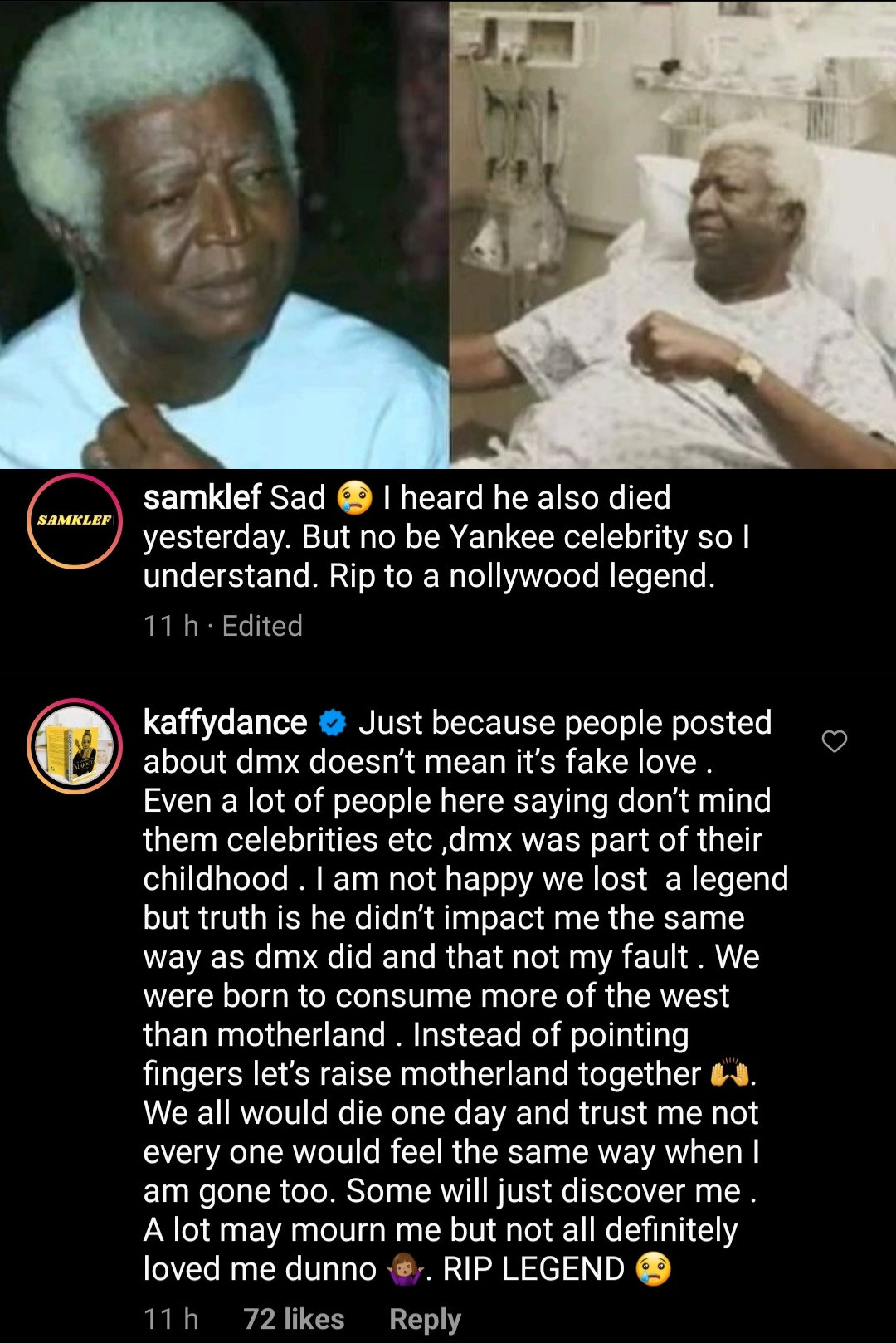Viewport: 896px width, 1343px height.
Task: Open kaffydance's profile picture avatar
Action: (x=75, y=745)
